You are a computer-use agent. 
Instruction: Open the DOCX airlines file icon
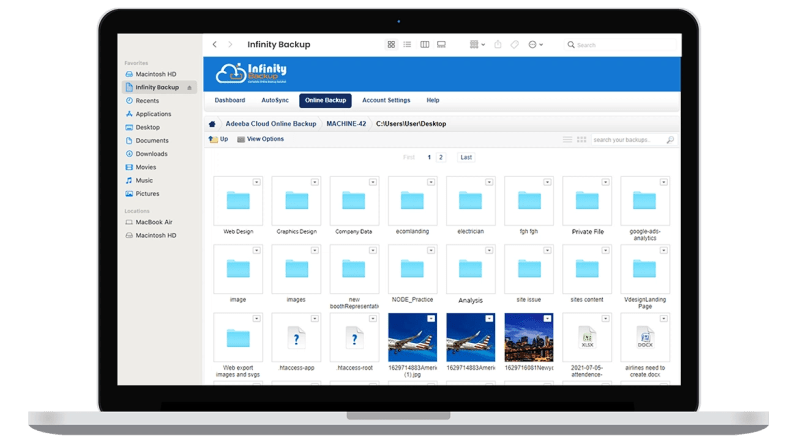click(x=645, y=338)
